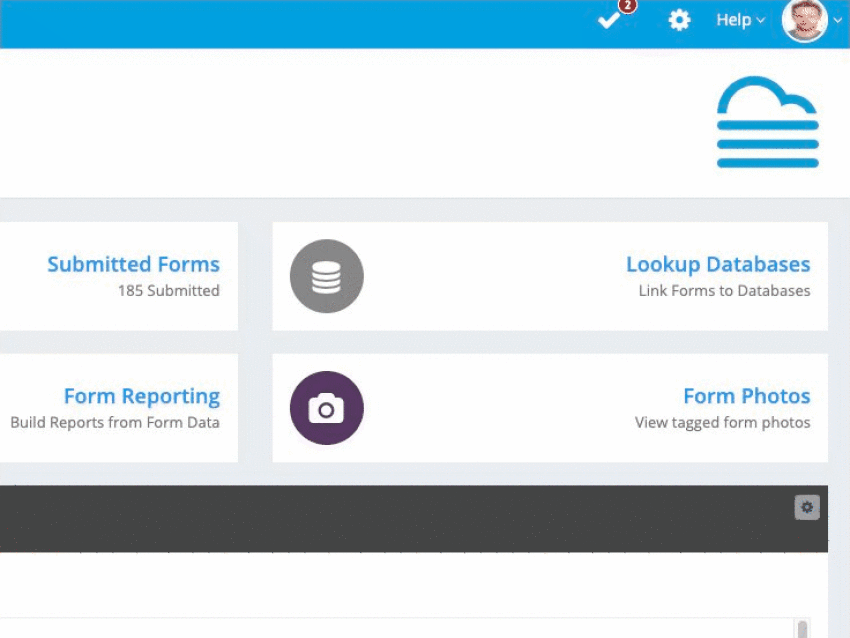Click the user profile avatar
The image size is (850, 638).
coord(804,20)
